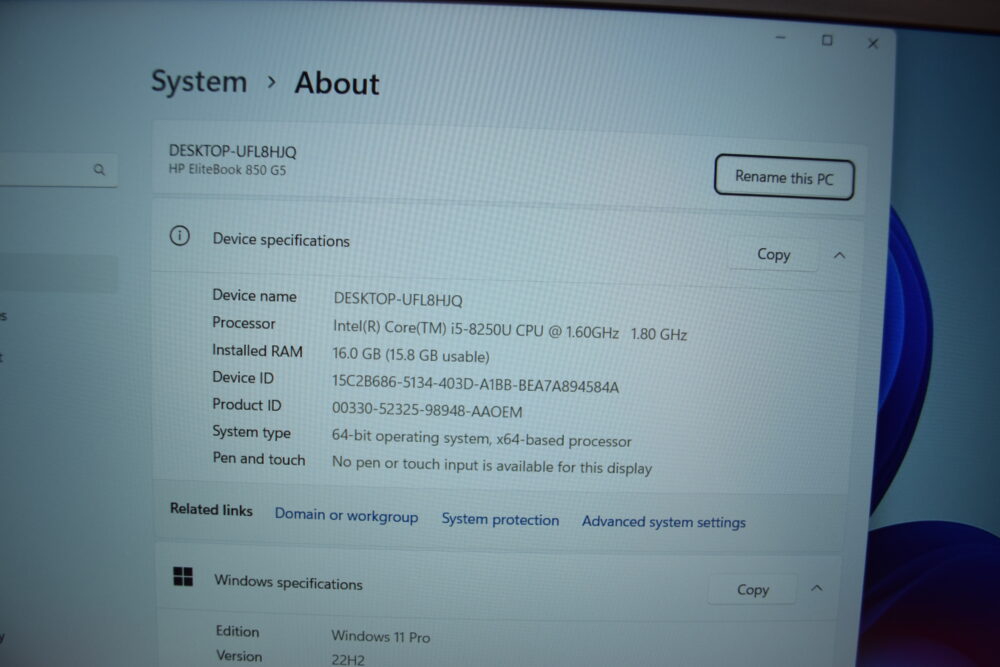Minimize the Settings window
The image size is (1000, 667).
pyautogui.click(x=781, y=38)
